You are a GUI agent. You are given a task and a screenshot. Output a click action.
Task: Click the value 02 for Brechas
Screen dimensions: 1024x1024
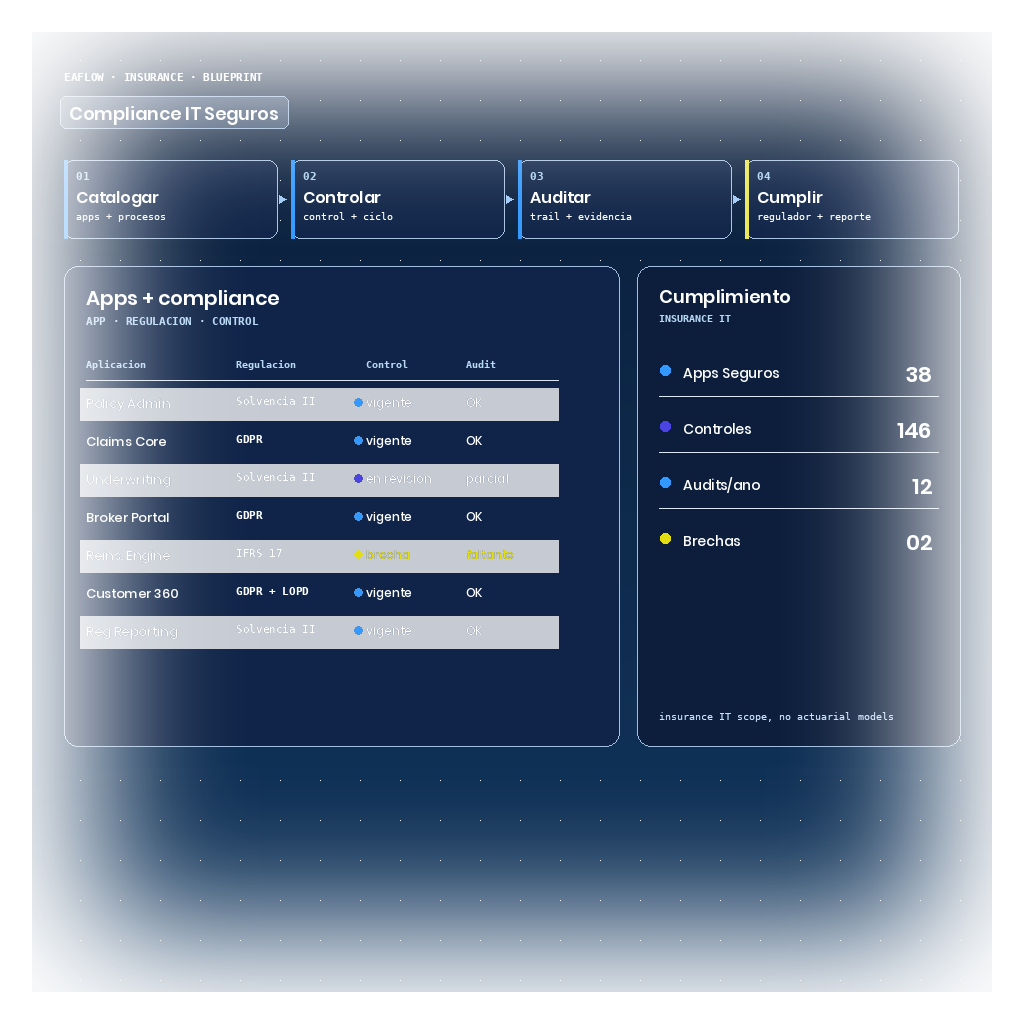coord(919,543)
